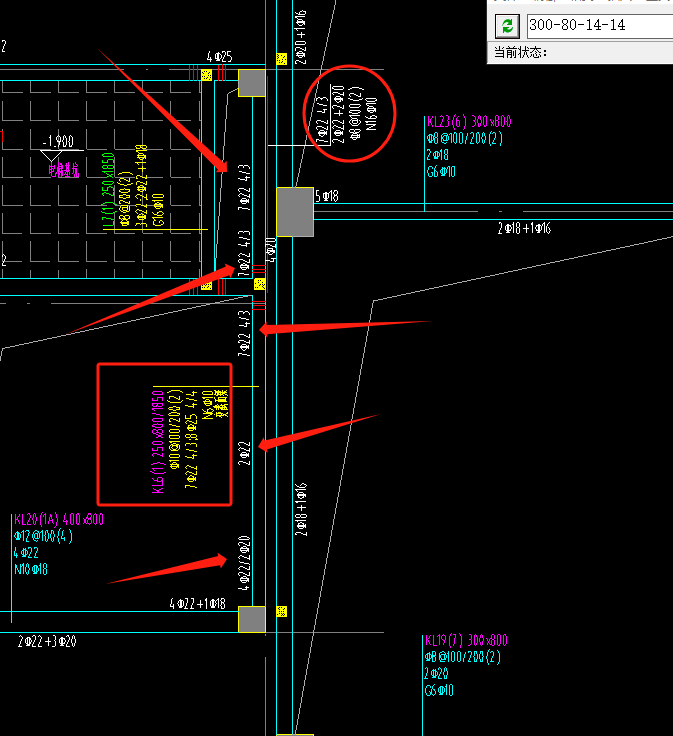The image size is (673, 736).
Task: Click the green refresh icon beside the input box
Action: 507,26
